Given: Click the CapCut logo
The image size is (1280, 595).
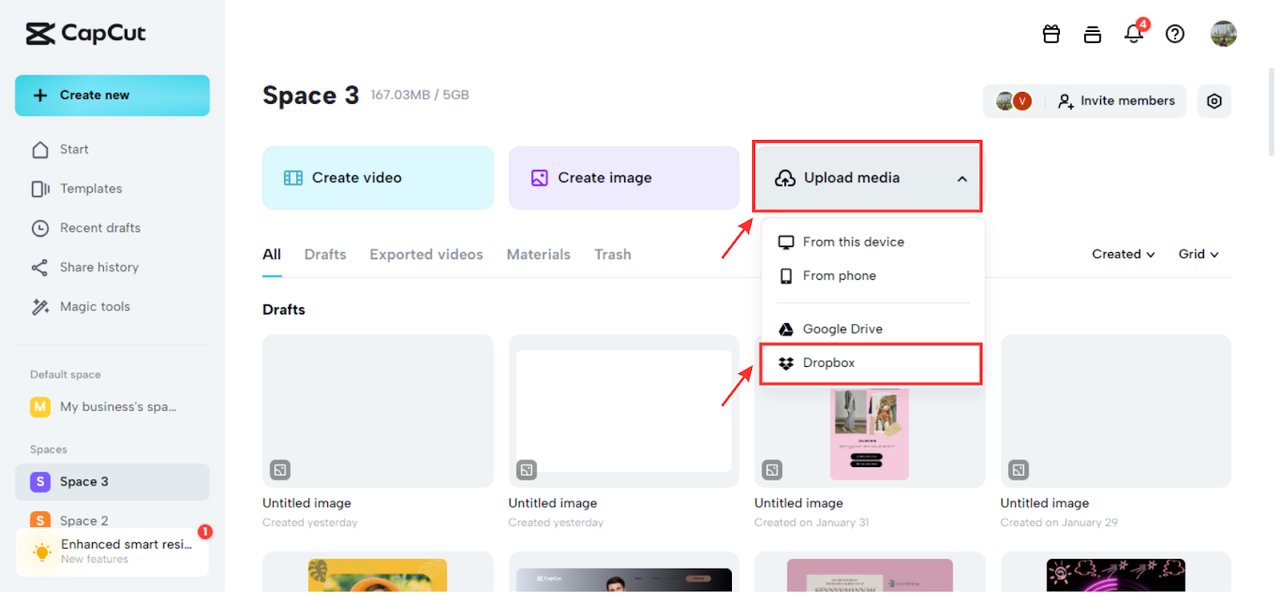Looking at the screenshot, I should 85,34.
